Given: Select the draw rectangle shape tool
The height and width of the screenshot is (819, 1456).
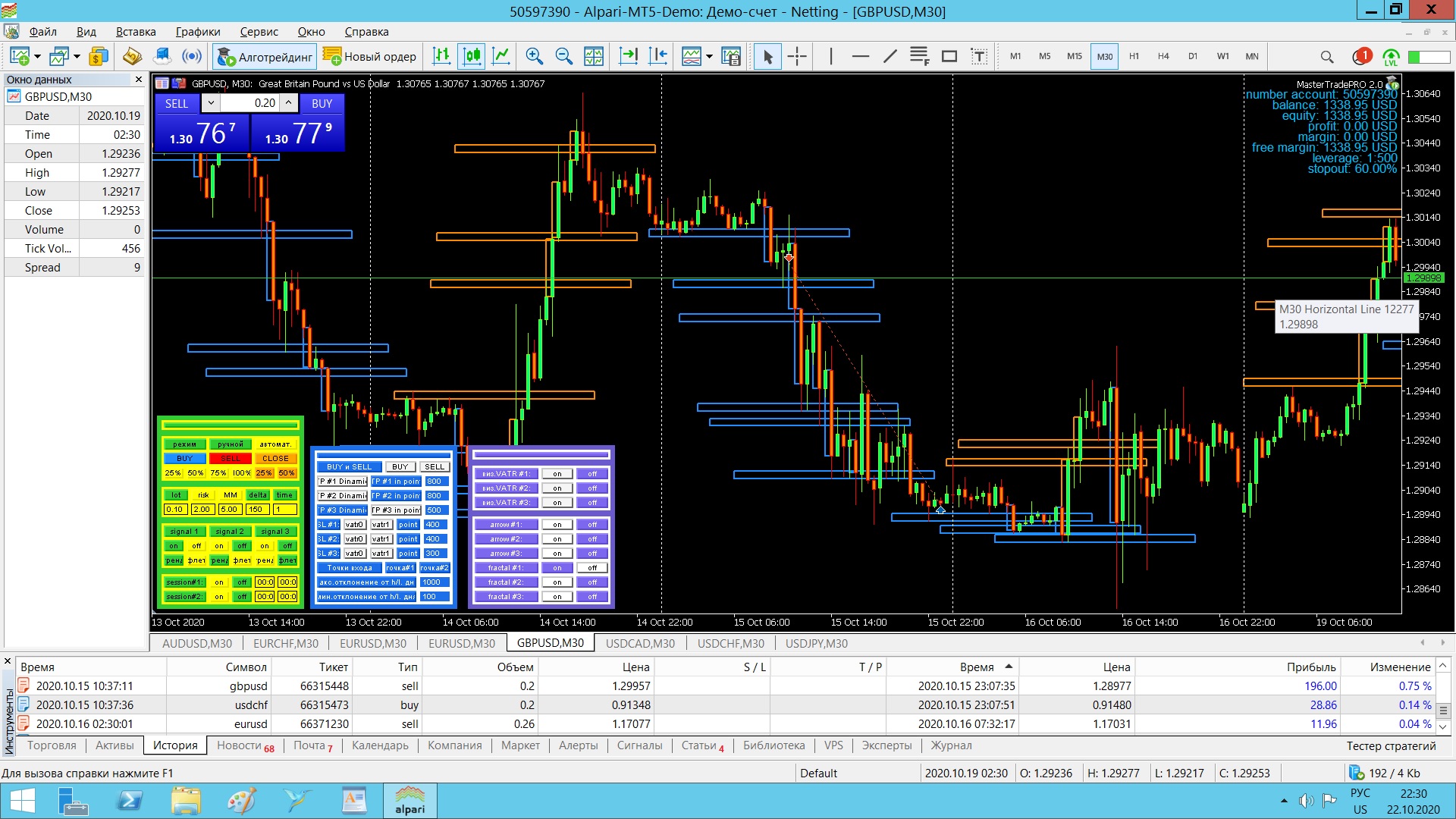Looking at the screenshot, I should pyautogui.click(x=949, y=56).
